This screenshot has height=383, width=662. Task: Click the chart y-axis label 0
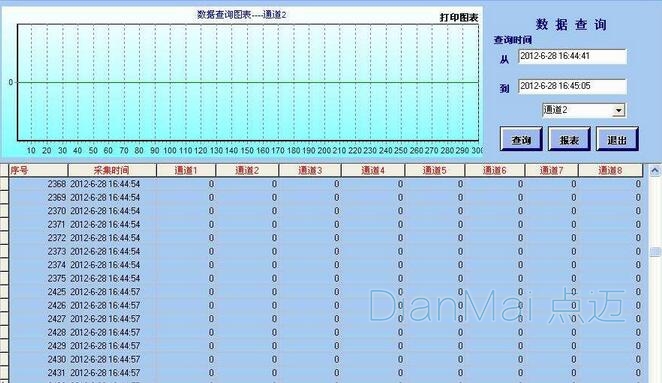click(x=11, y=82)
